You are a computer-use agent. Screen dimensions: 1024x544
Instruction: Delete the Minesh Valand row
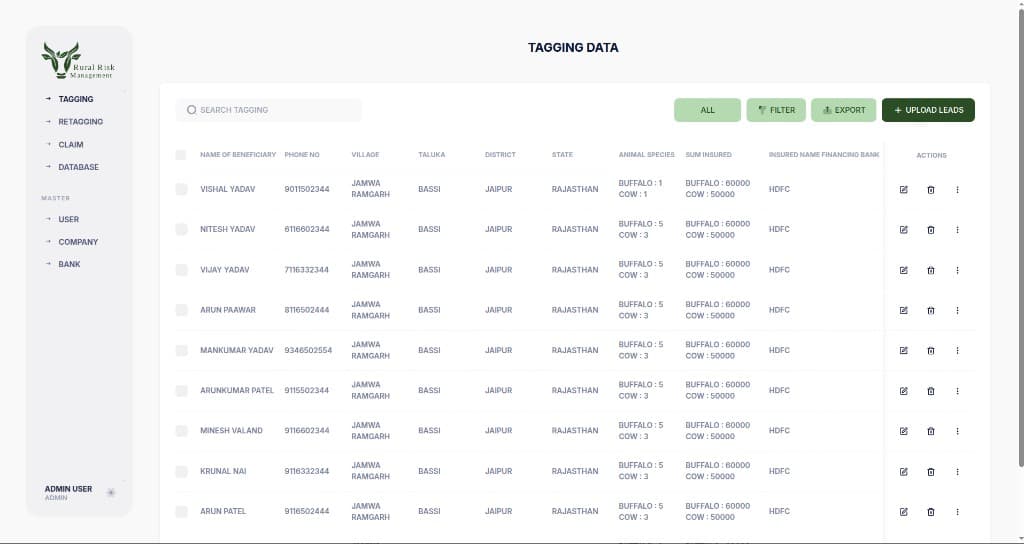pos(931,431)
